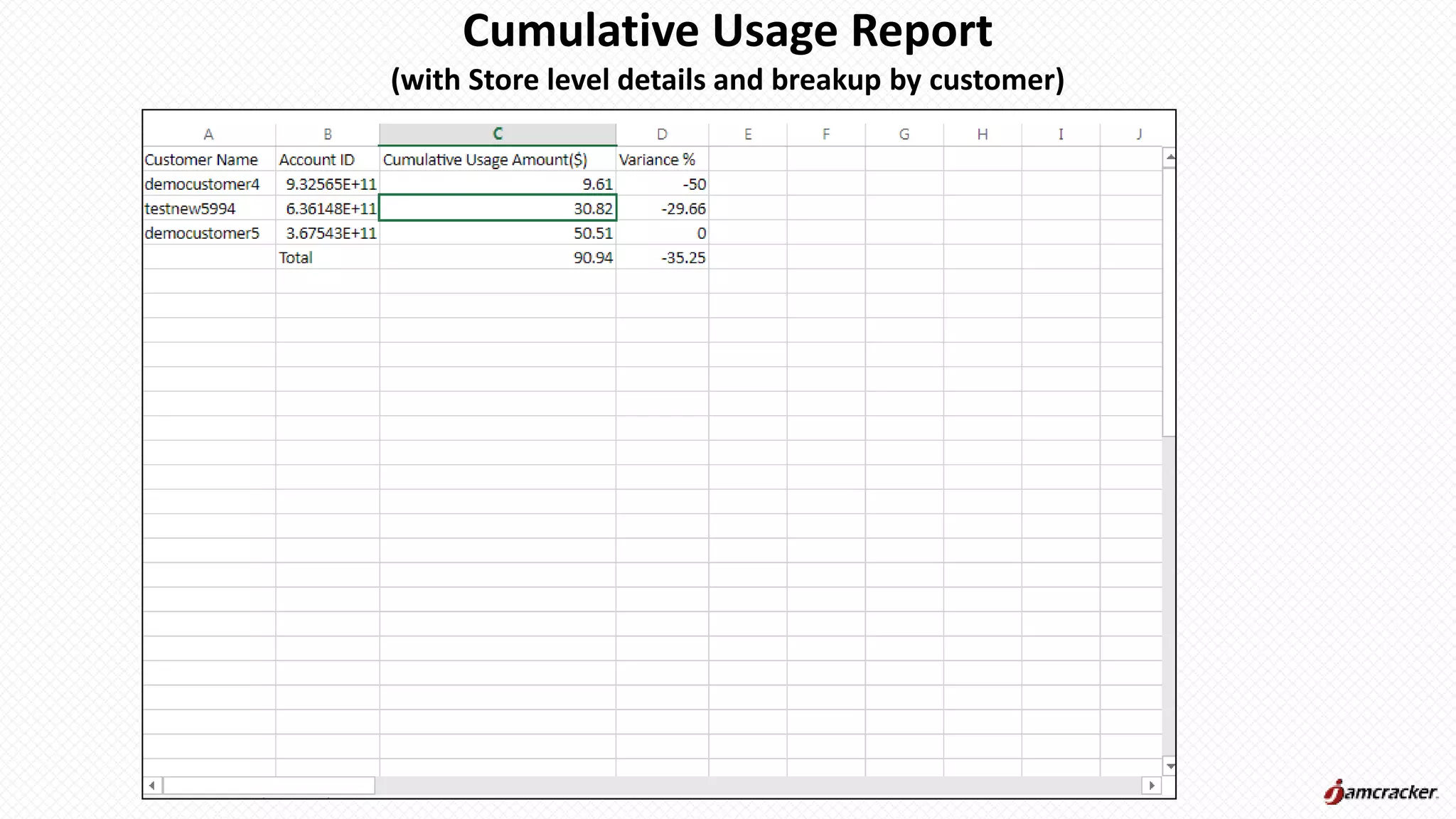Select 'Cumulative Usage Amount($)' header cell
Screen dimensions: 1456x819
498,159
